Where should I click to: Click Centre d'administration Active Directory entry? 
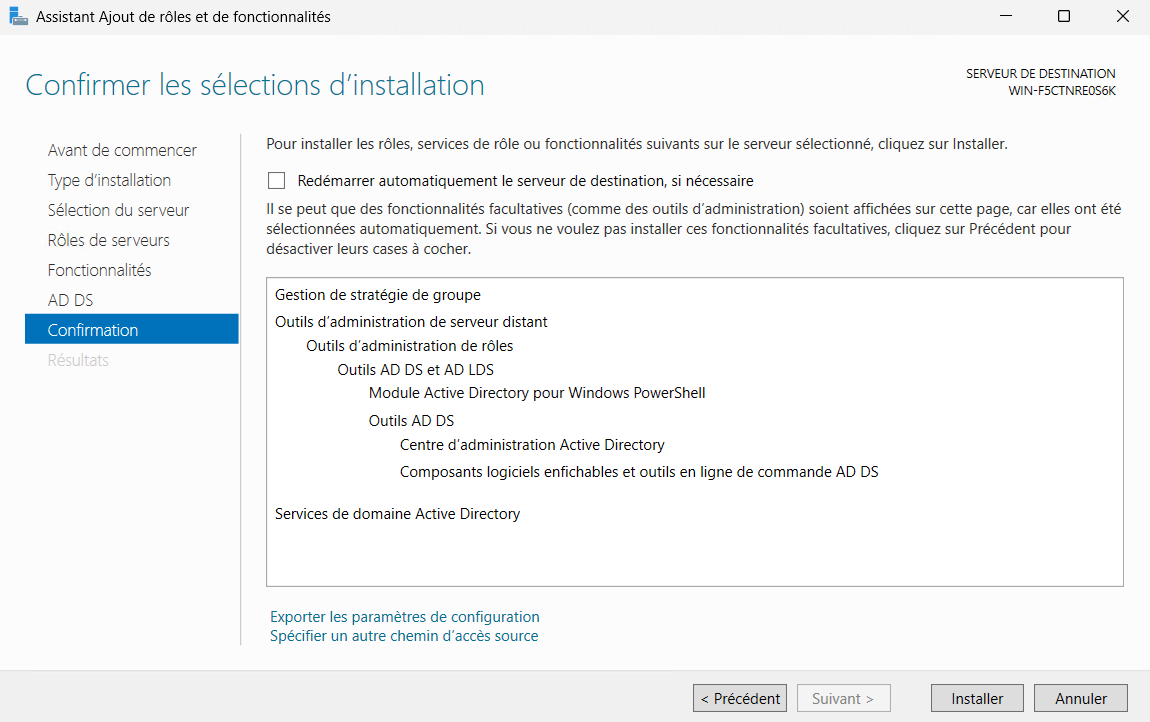click(x=531, y=445)
